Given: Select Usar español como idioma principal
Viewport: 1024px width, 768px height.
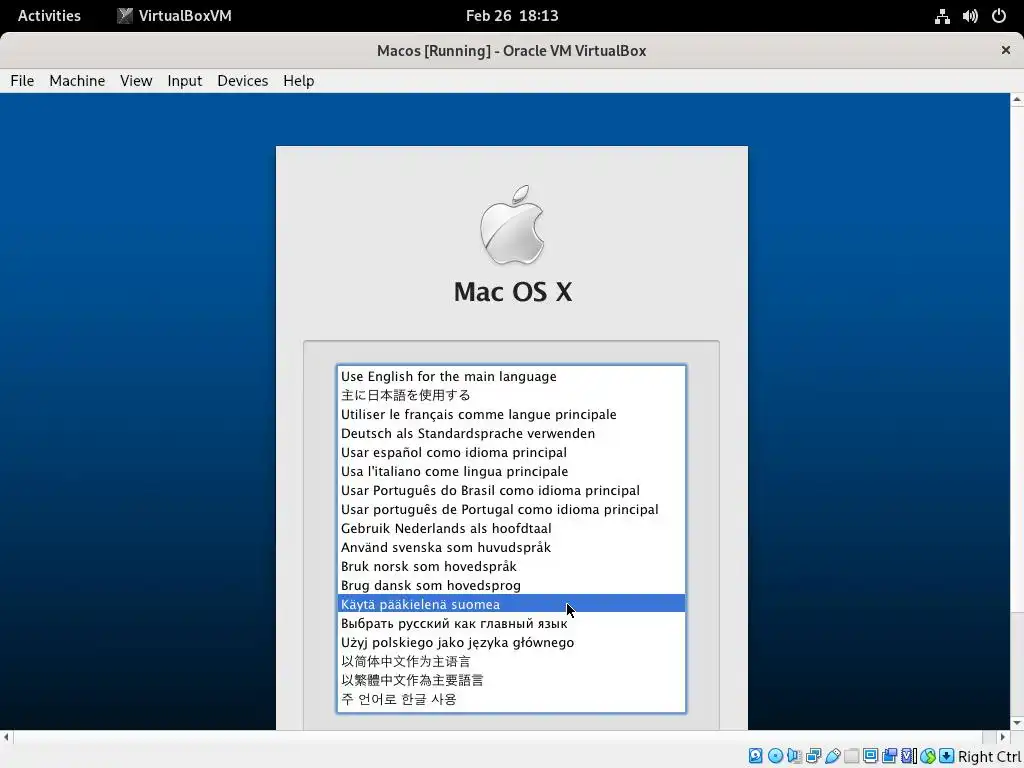Looking at the screenshot, I should click(511, 452).
